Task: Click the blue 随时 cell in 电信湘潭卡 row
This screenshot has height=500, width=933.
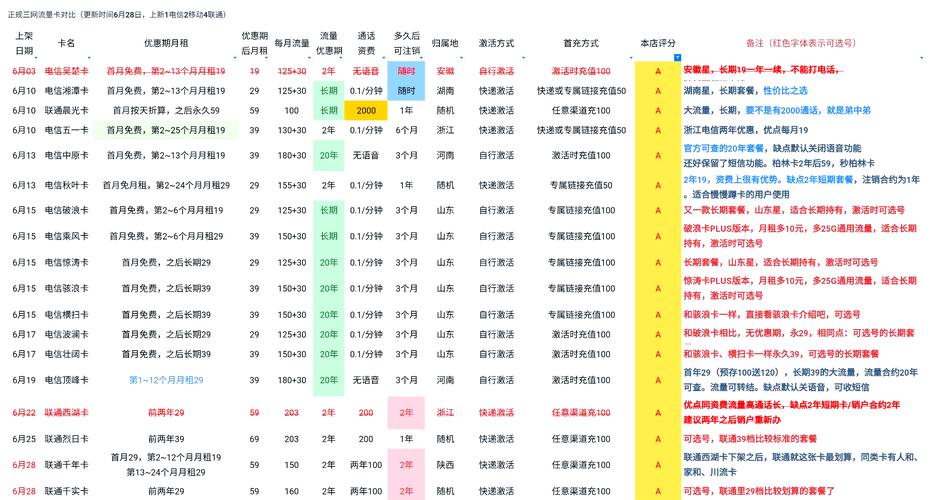Action: [x=406, y=90]
